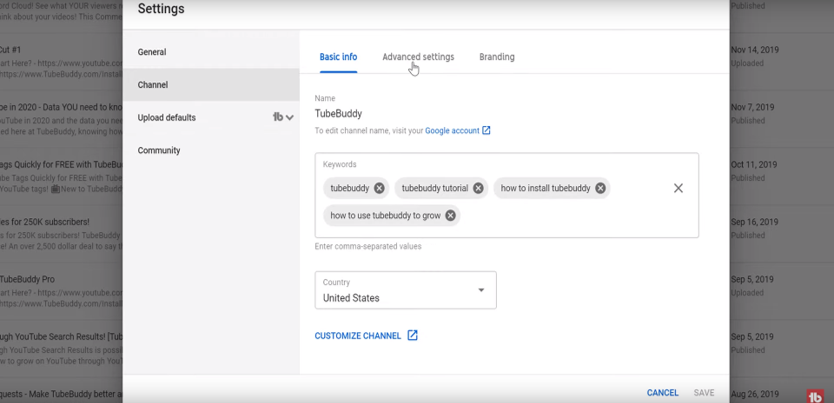Select Channel in settings sidebar
The height and width of the screenshot is (403, 834).
click(153, 85)
